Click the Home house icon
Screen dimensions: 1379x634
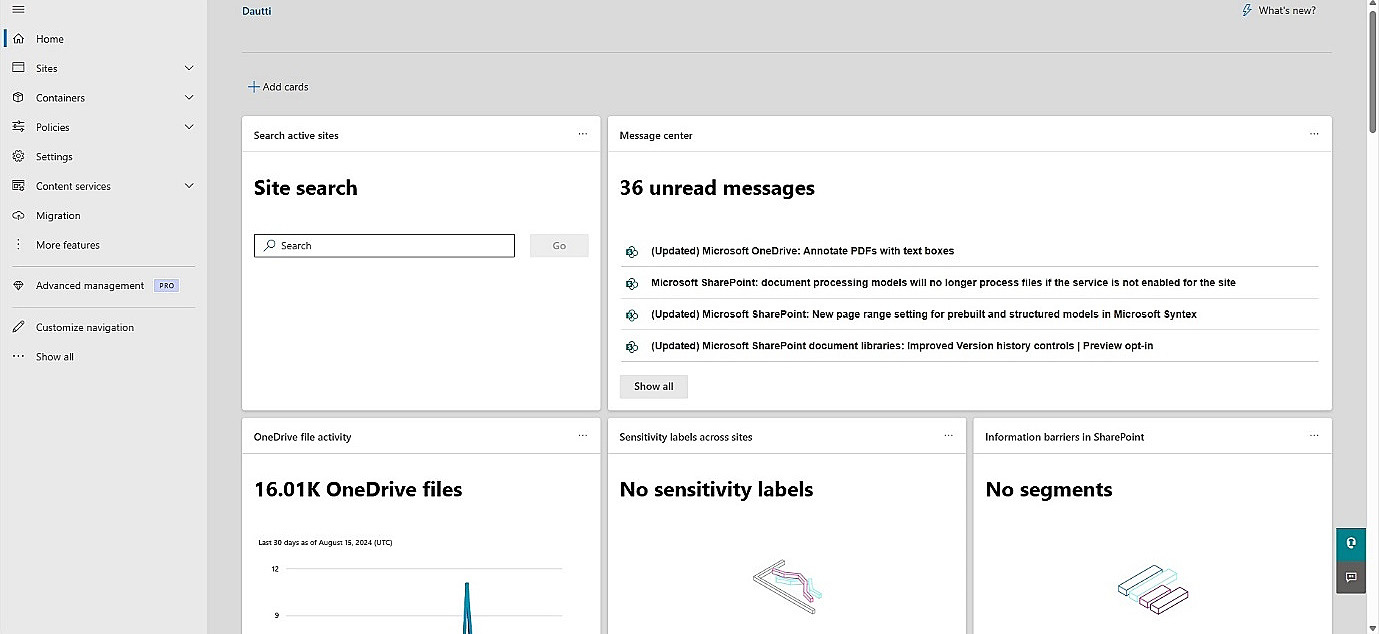point(18,39)
